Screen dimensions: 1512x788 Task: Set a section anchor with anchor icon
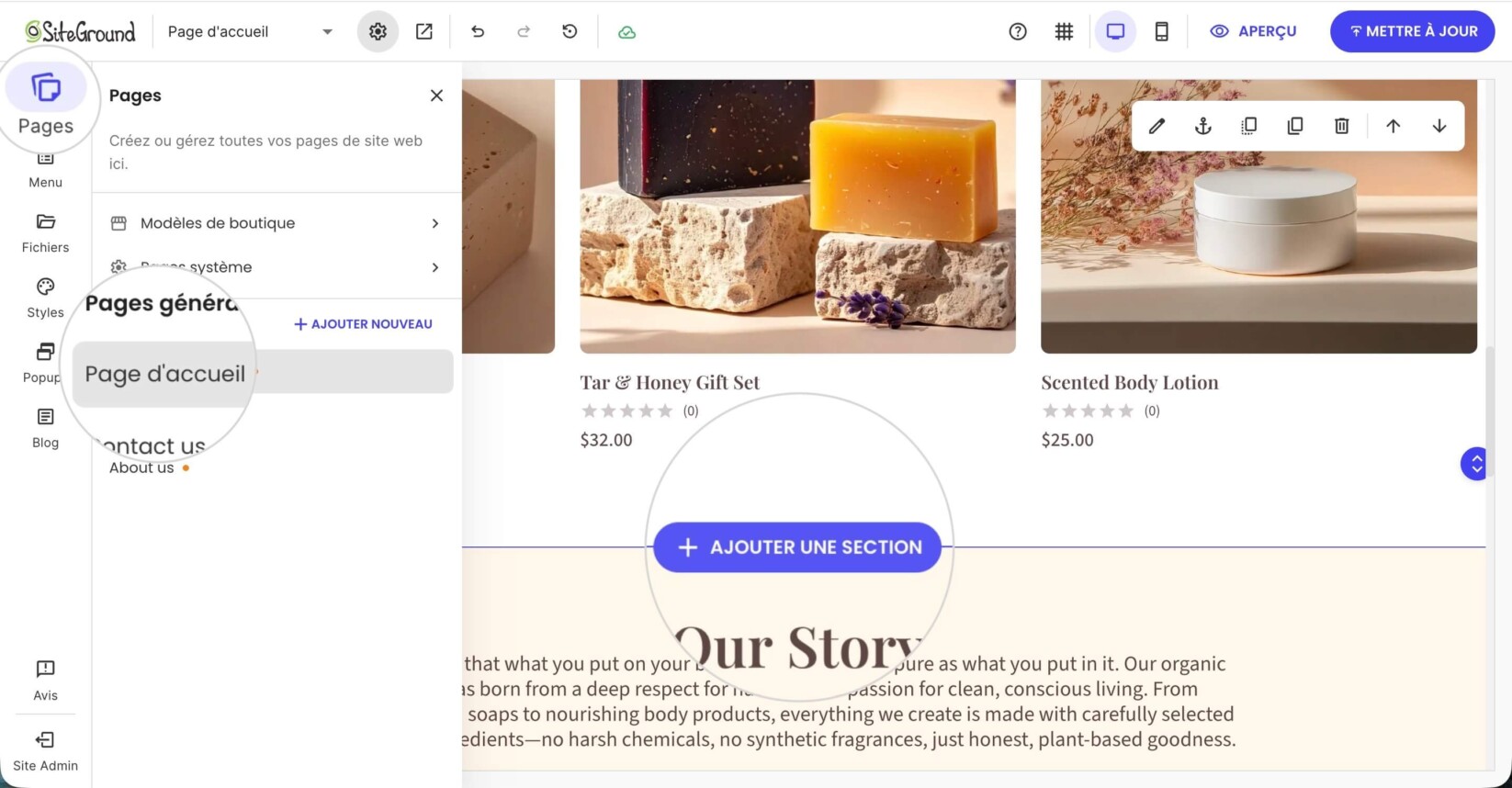(x=1202, y=126)
